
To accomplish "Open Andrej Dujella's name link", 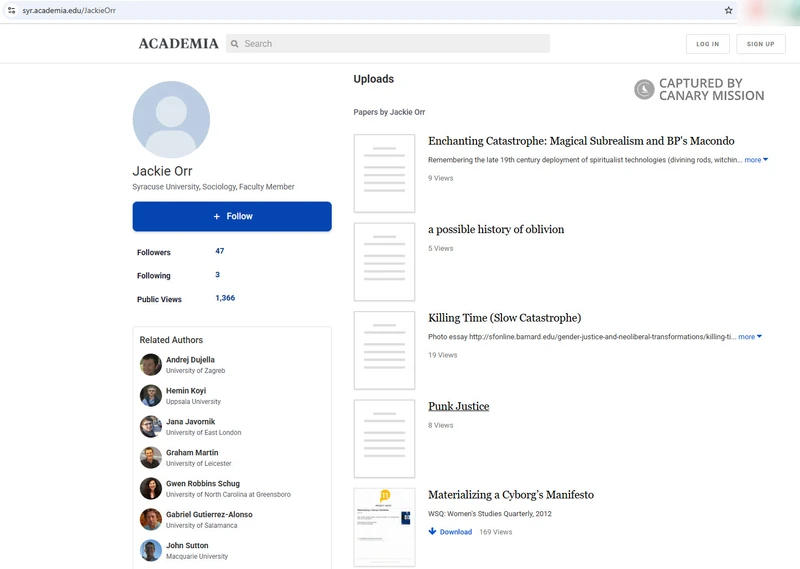I will pyautogui.click(x=190, y=360).
